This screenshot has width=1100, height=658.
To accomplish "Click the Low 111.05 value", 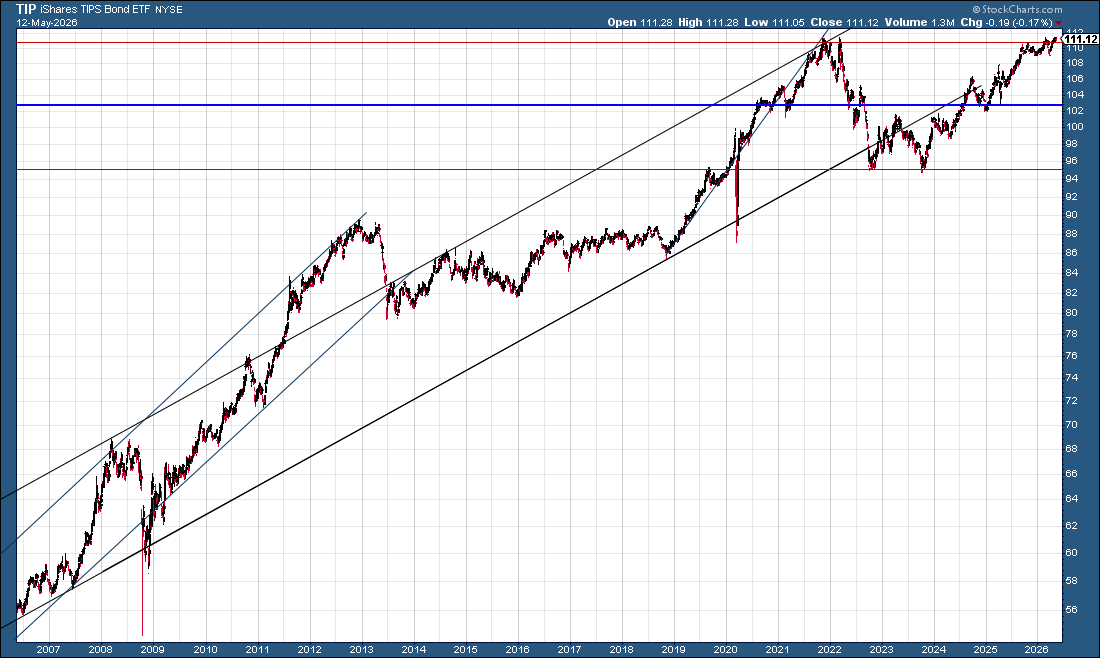I will coord(774,22).
